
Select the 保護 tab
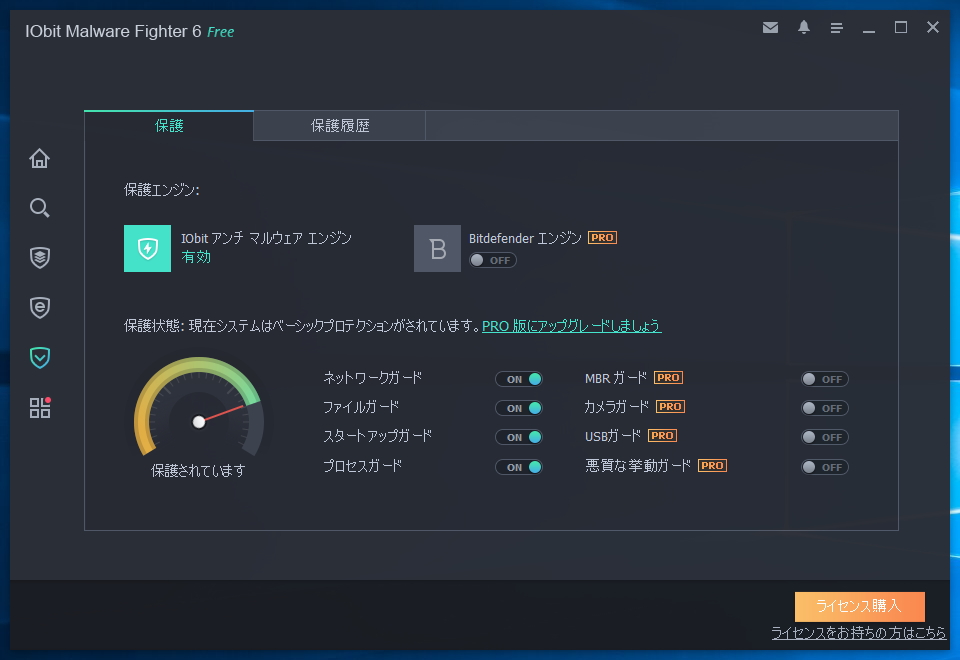click(x=168, y=125)
